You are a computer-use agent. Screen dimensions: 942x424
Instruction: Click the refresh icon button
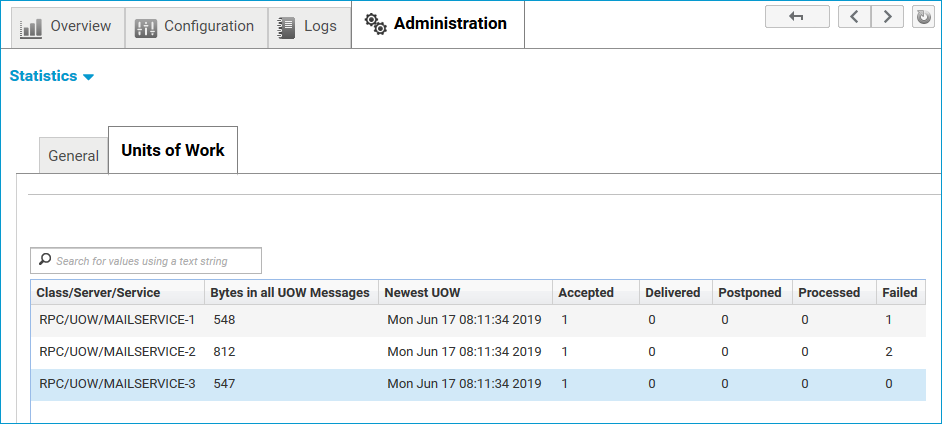click(x=923, y=17)
